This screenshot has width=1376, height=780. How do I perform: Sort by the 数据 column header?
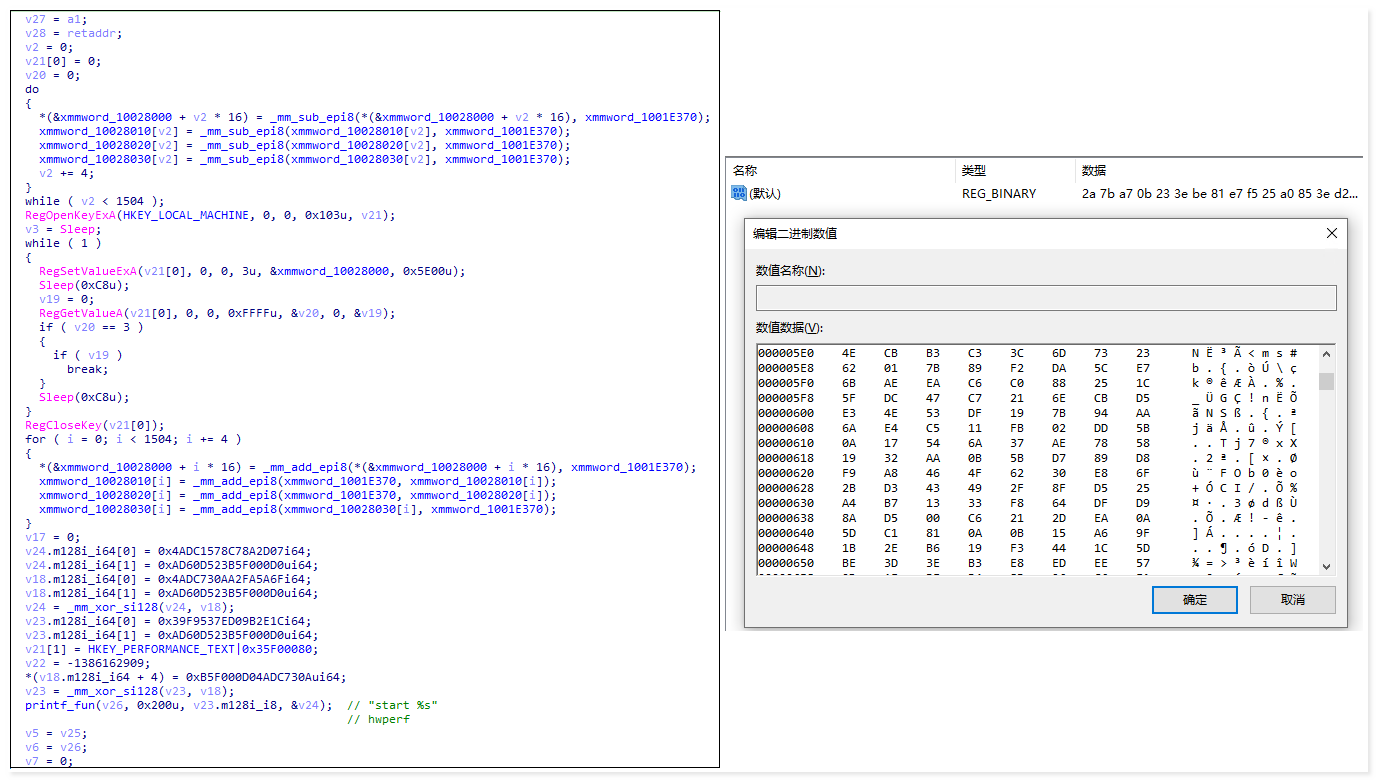1094,171
